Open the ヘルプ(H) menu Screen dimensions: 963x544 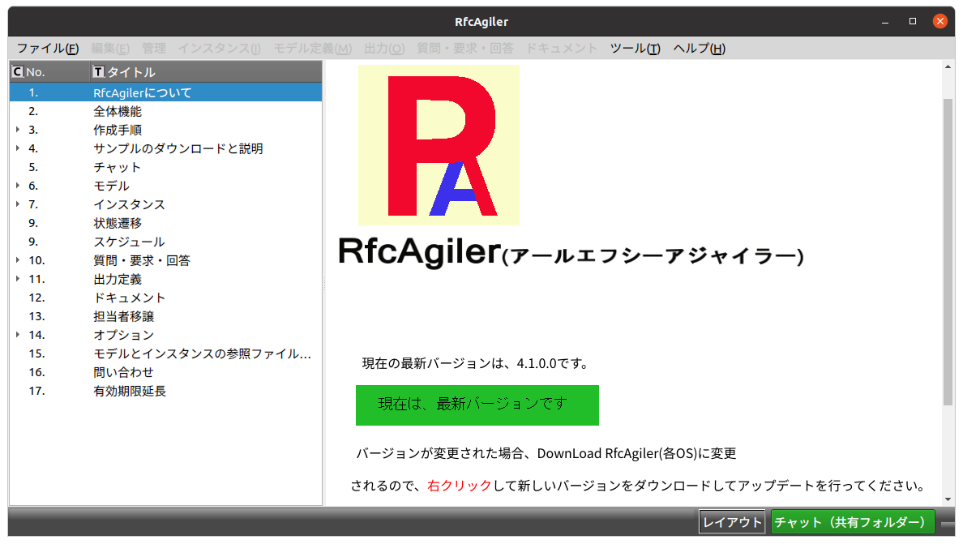[x=700, y=49]
